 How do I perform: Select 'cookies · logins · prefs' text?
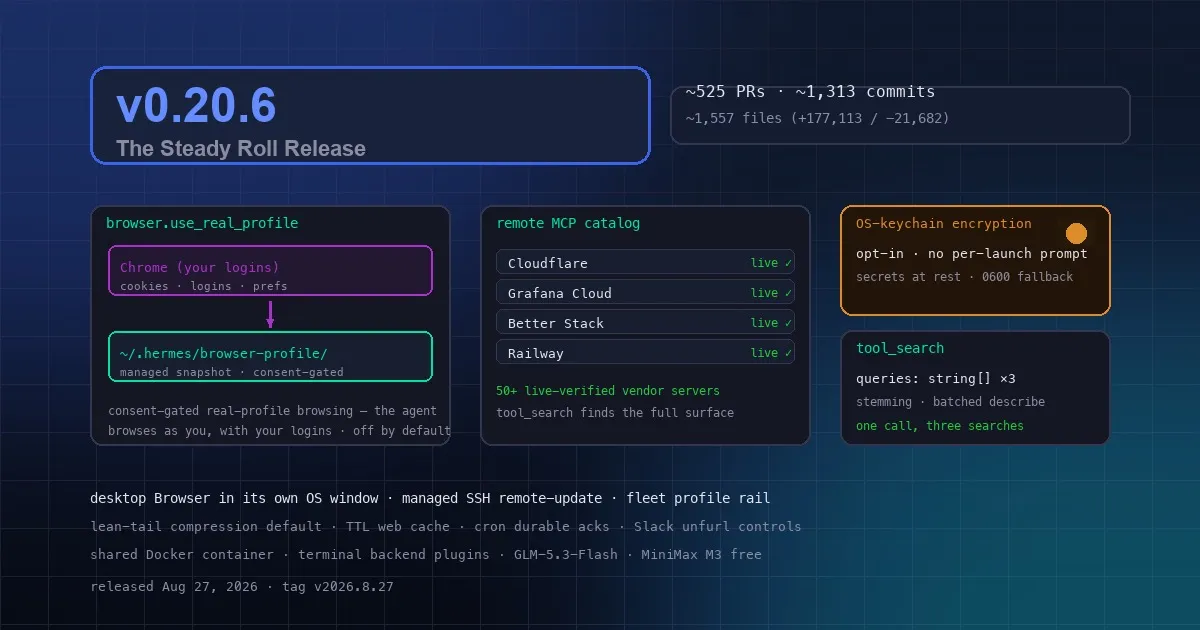203,286
